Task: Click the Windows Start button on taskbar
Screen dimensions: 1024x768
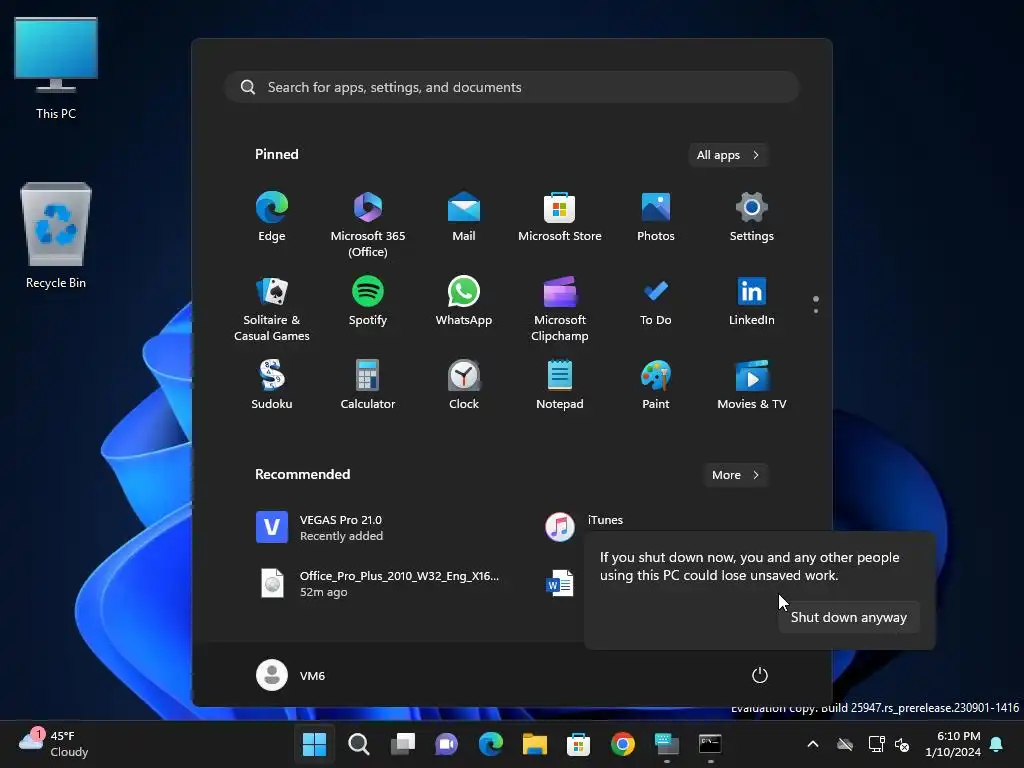Action: click(314, 744)
